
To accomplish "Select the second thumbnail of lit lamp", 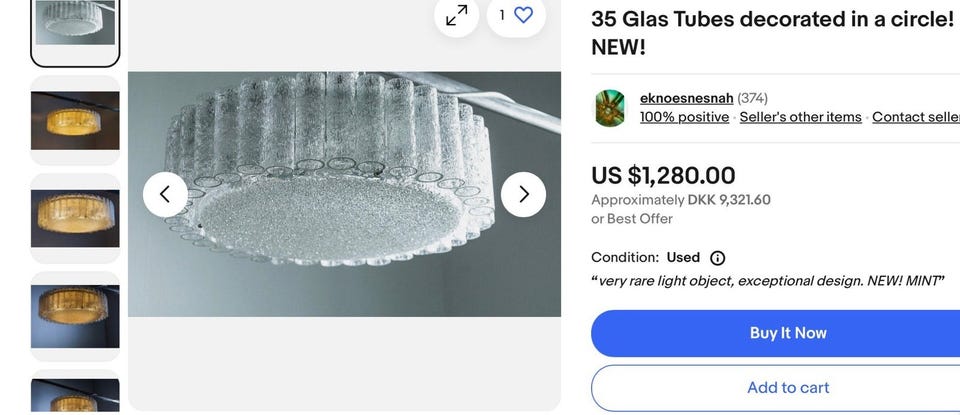I will click(x=75, y=120).
